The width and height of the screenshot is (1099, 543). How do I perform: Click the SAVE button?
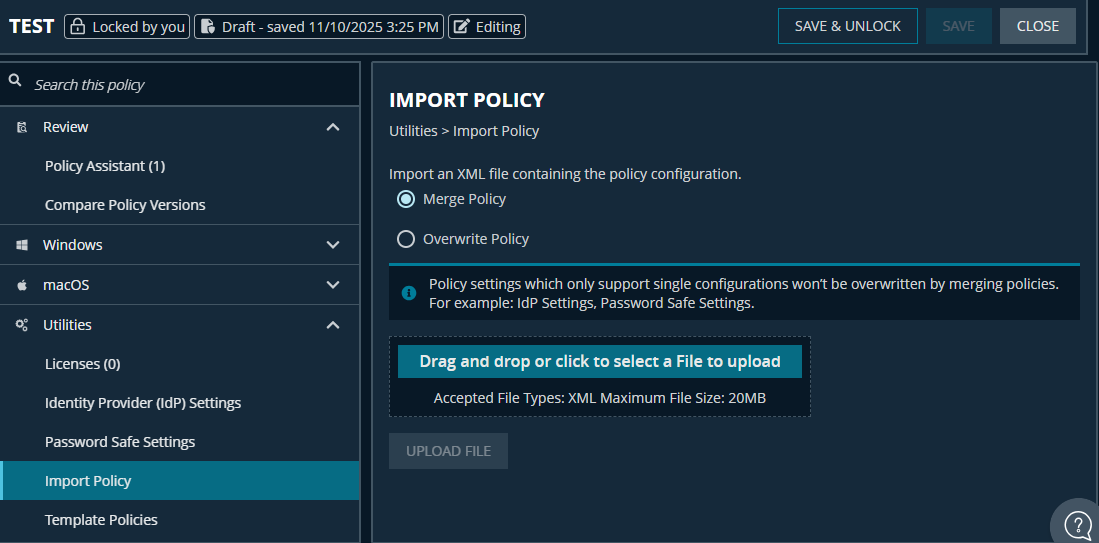coord(958,26)
